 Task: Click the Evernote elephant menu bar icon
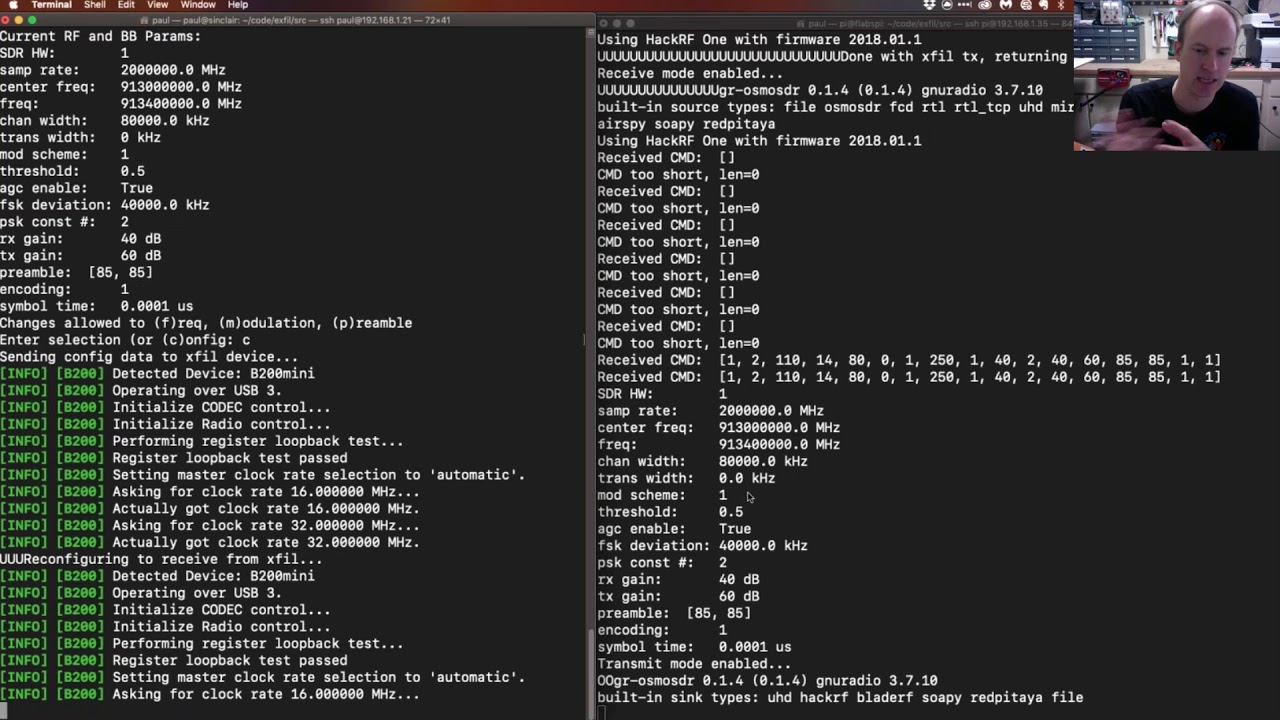pyautogui.click(x=1044, y=4)
